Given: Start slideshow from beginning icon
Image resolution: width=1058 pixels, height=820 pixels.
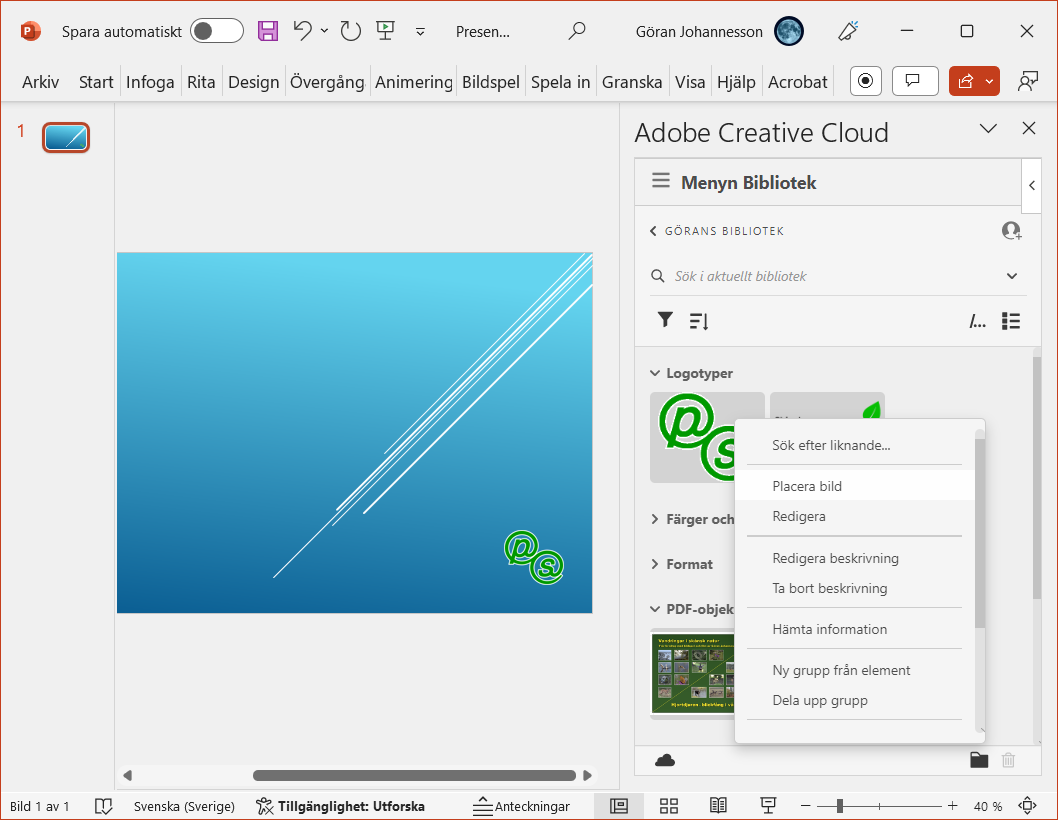Looking at the screenshot, I should 385,31.
